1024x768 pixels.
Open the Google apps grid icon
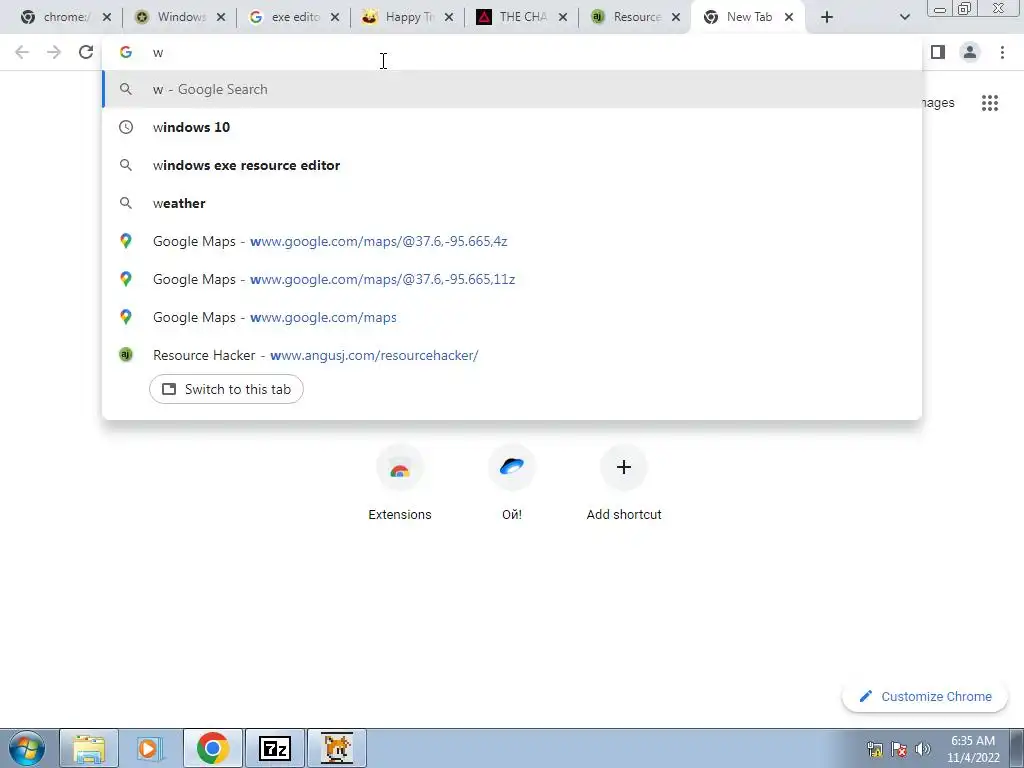click(990, 103)
